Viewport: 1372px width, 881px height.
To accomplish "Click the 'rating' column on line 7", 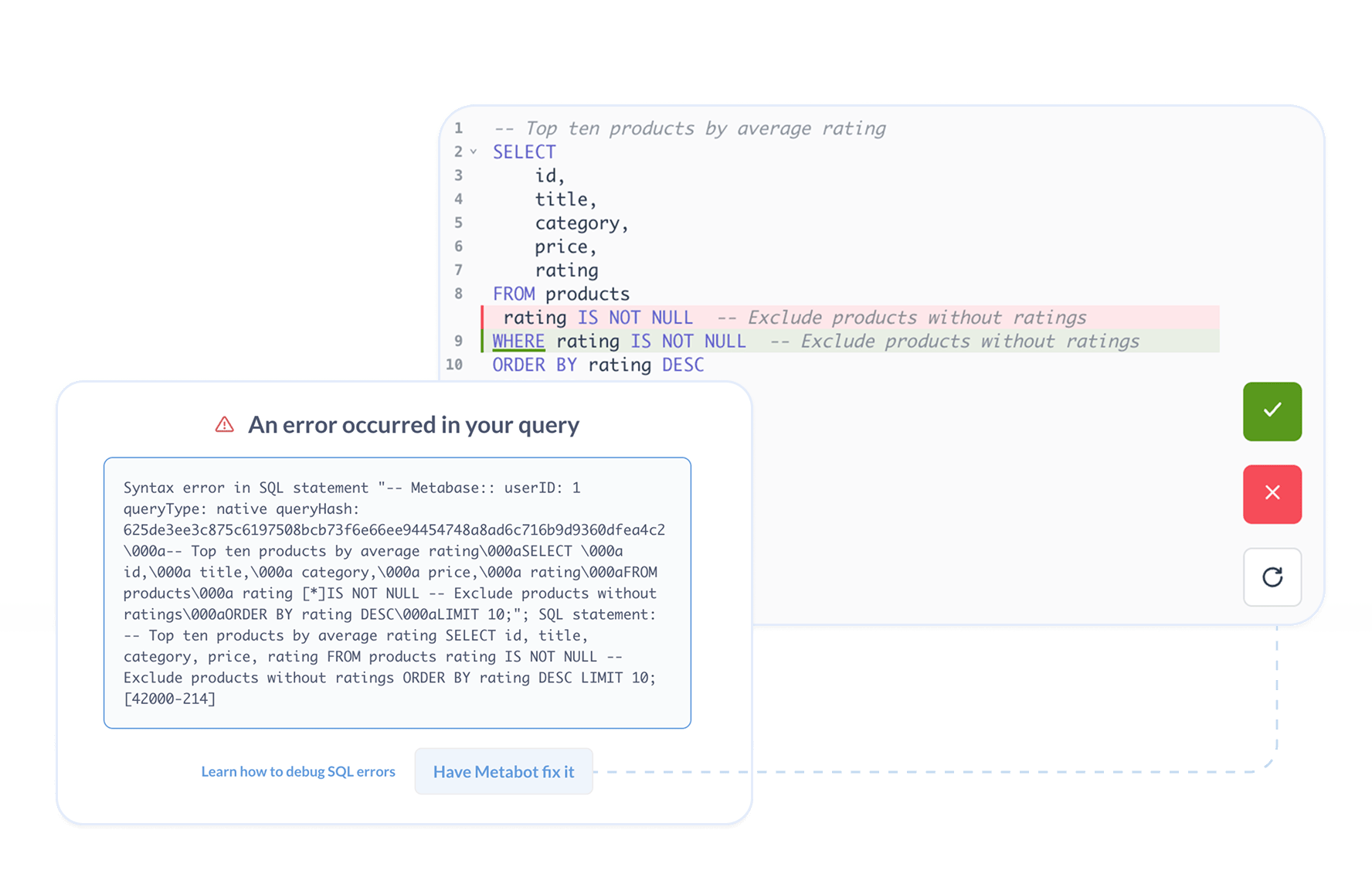I will click(566, 270).
